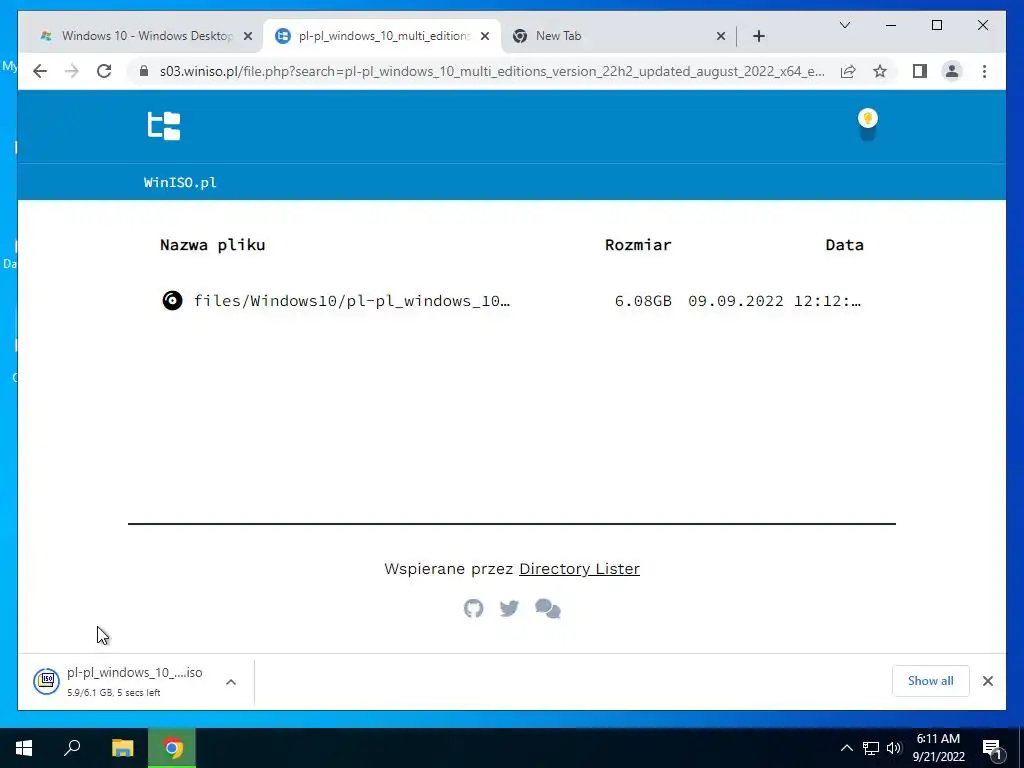
Task: Show hidden system tray icons
Action: tap(846, 748)
